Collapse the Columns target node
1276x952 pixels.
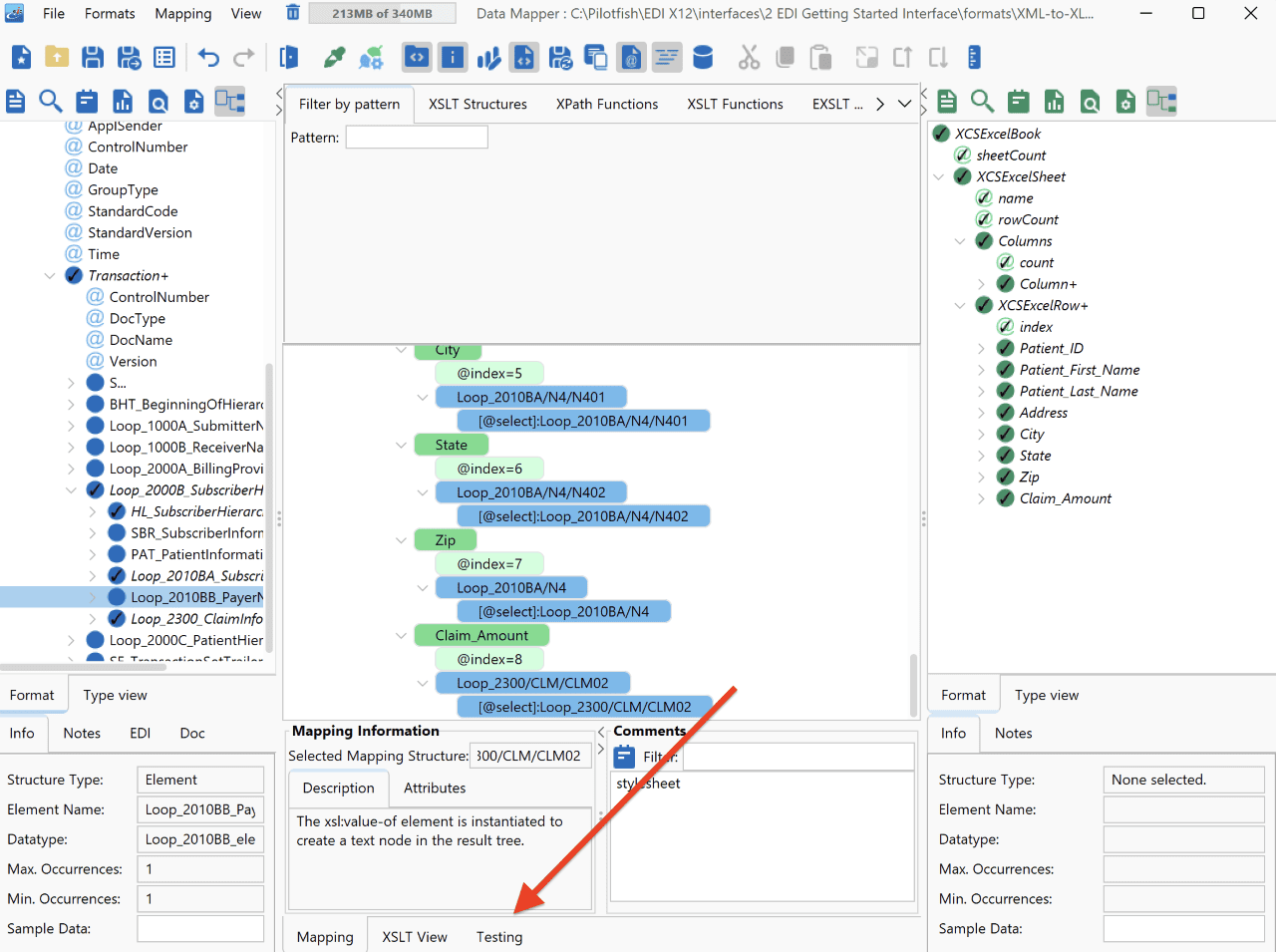click(x=960, y=241)
